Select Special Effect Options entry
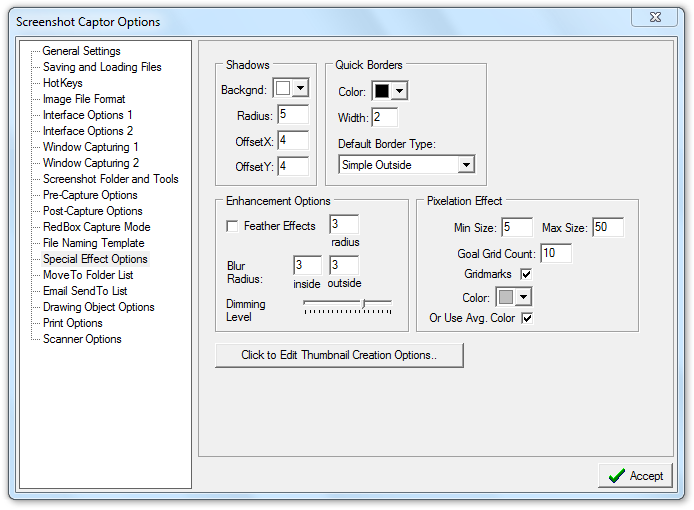The image size is (694, 510). point(95,259)
